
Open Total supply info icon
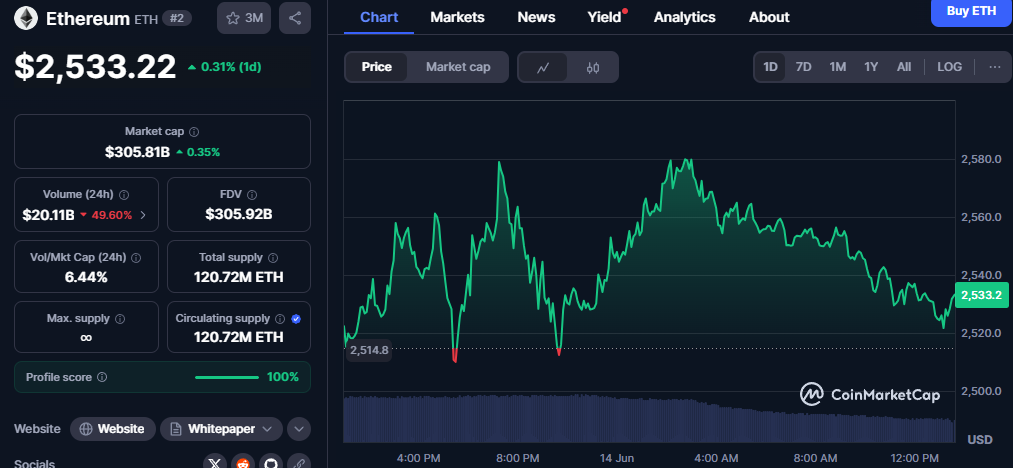tap(273, 257)
